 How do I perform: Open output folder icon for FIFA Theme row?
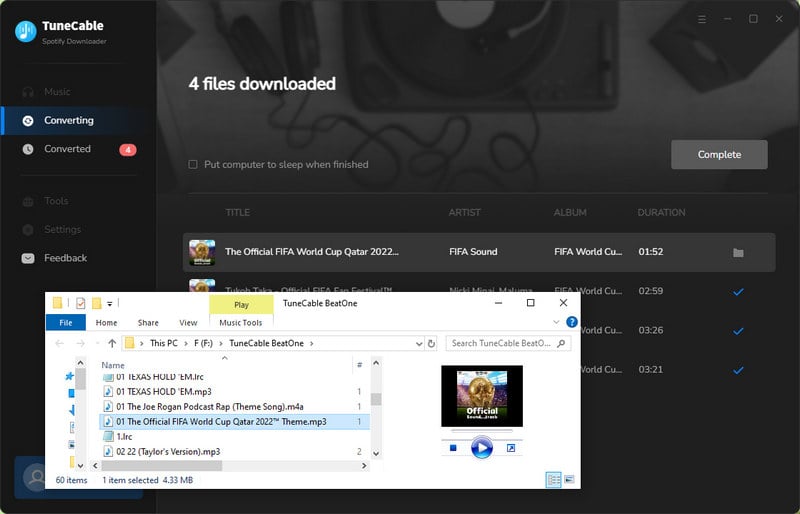pos(738,253)
